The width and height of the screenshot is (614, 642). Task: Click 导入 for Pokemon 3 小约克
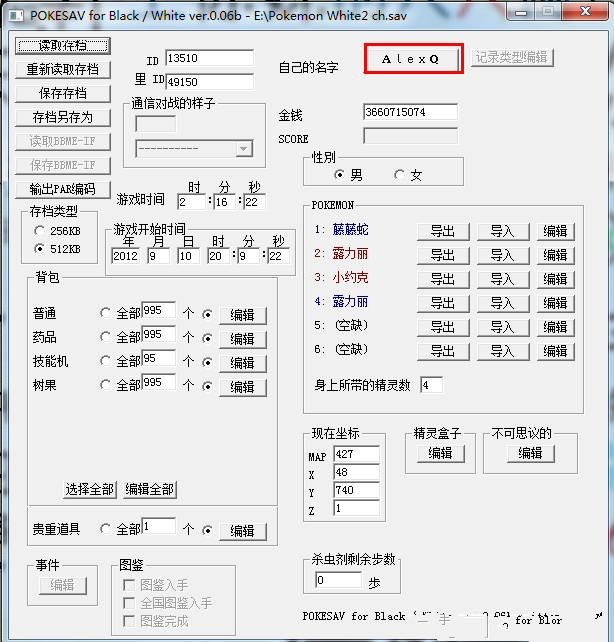[503, 280]
